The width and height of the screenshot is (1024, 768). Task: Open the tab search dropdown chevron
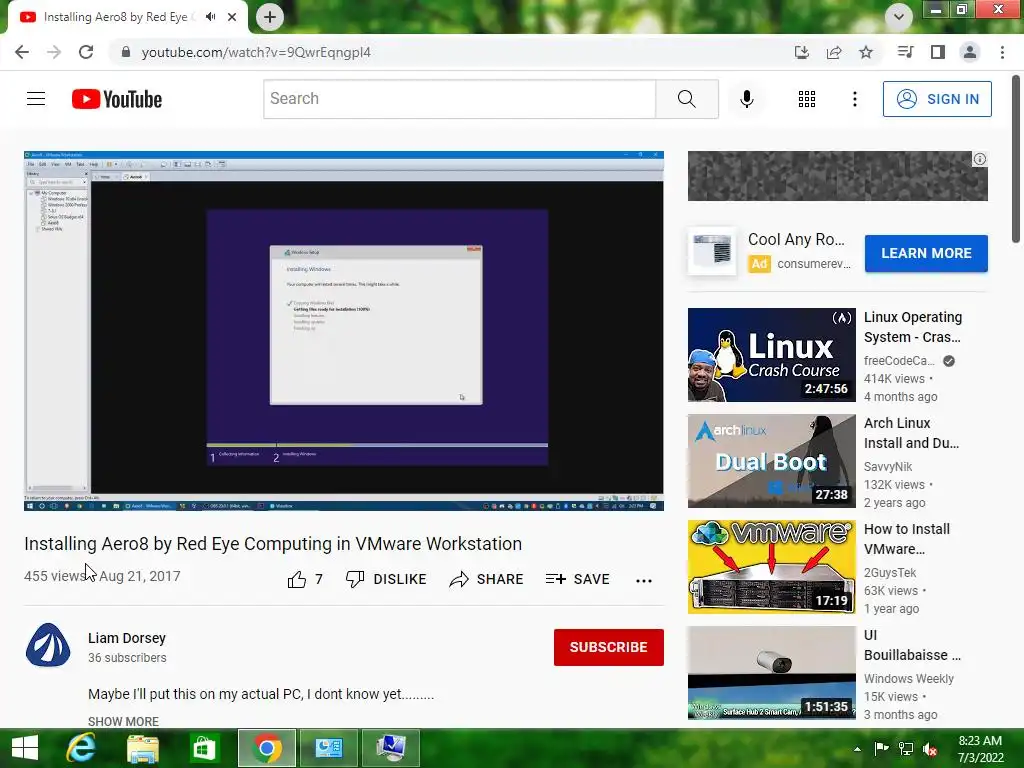click(x=899, y=17)
